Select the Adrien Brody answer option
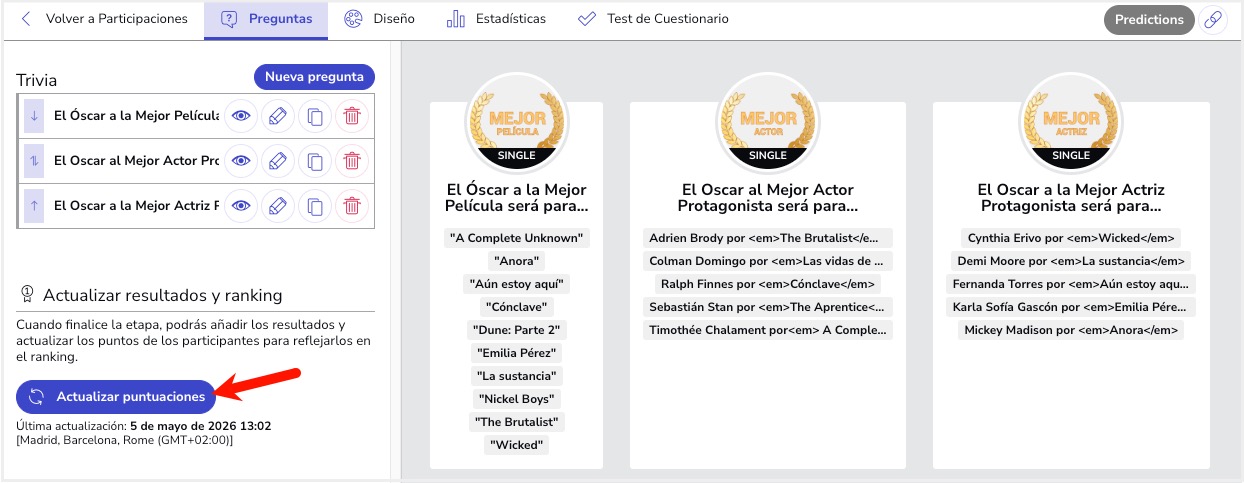Image resolution: width=1244 pixels, height=483 pixels. click(767, 238)
